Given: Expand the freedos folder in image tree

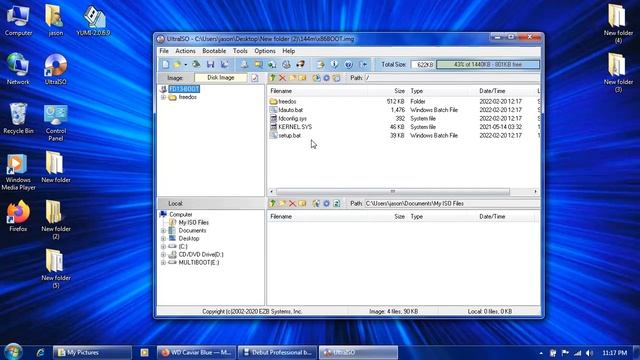Looking at the screenshot, I should [163, 98].
